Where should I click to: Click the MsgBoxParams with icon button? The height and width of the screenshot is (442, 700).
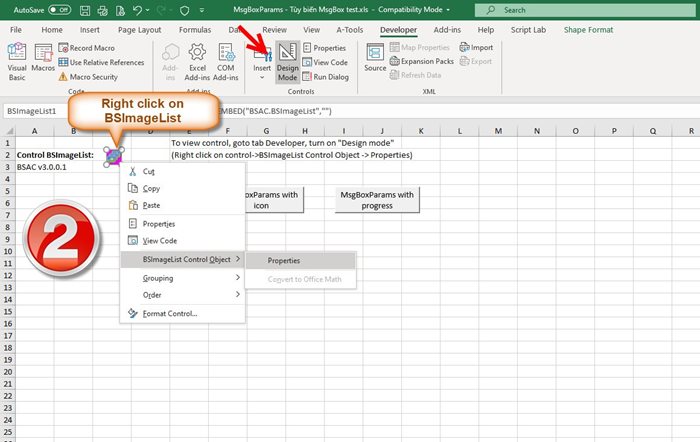(x=274, y=200)
